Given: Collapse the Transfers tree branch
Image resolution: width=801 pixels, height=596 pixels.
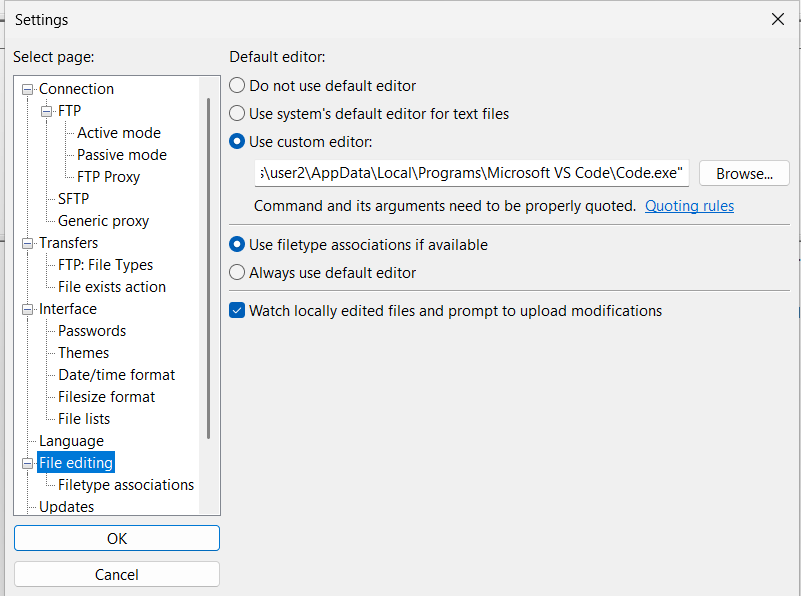Looking at the screenshot, I should click(x=29, y=242).
